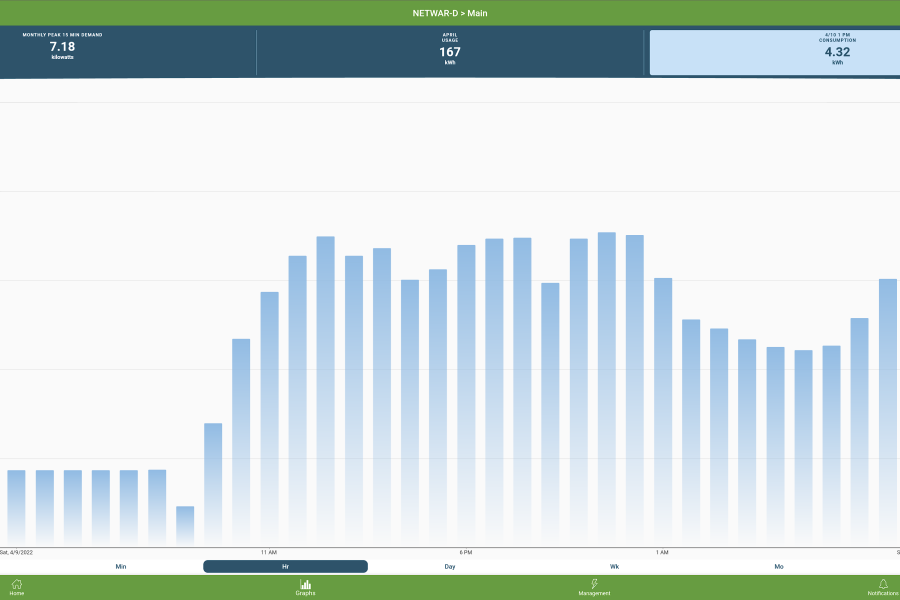Show the Wk interval view

[x=614, y=566]
